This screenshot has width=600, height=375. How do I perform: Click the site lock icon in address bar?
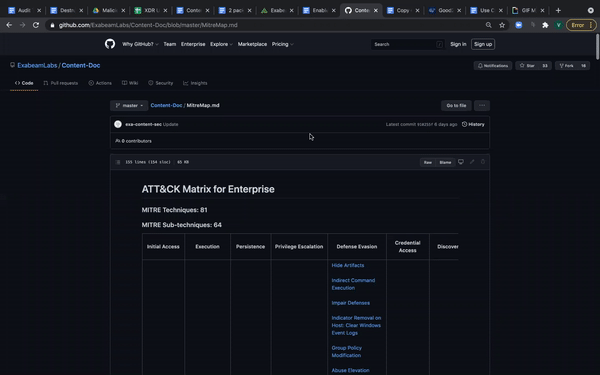(x=52, y=25)
